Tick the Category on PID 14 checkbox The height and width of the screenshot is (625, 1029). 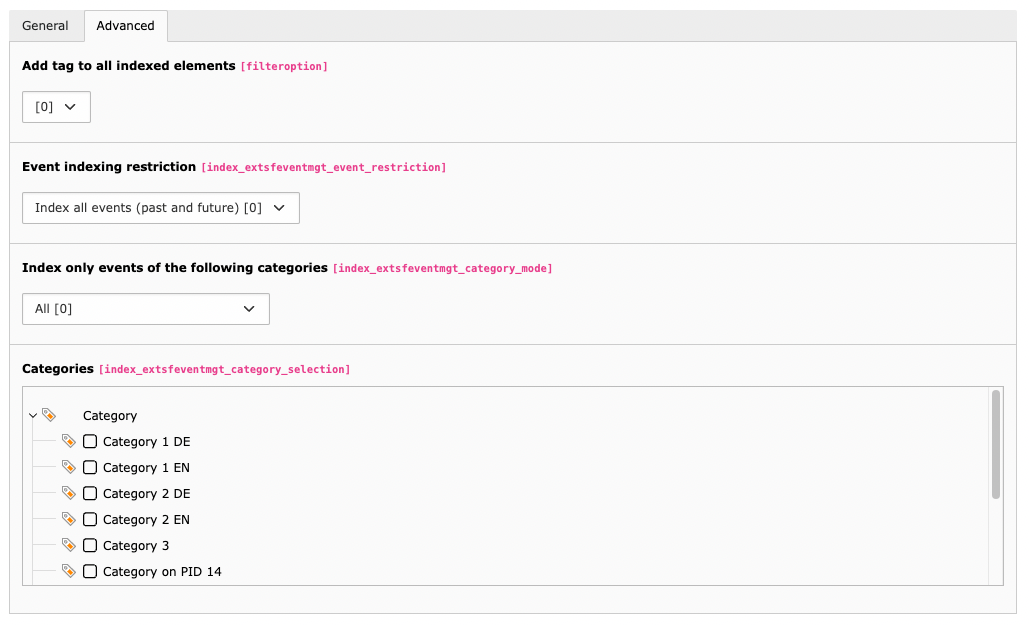coord(90,571)
